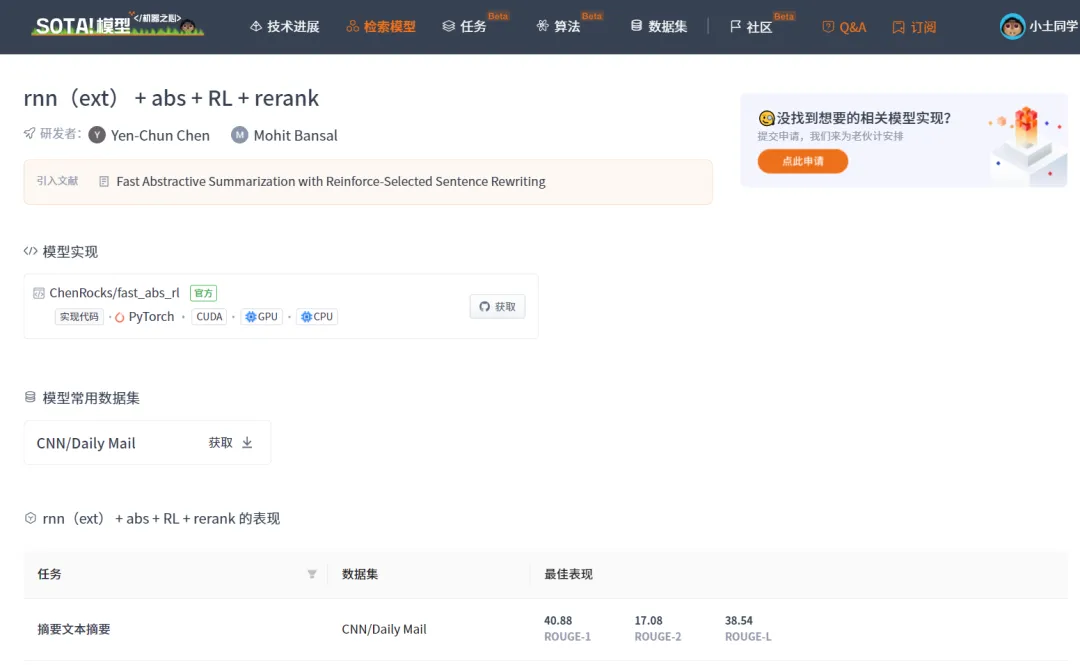The width and height of the screenshot is (1080, 665).
Task: Open the Q&A link in header
Action: (844, 27)
